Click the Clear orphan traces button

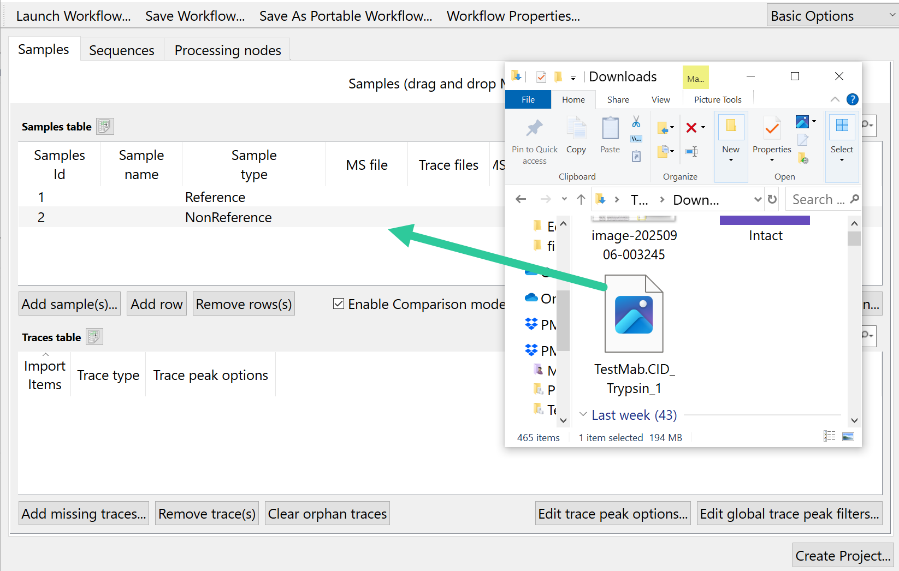(327, 514)
